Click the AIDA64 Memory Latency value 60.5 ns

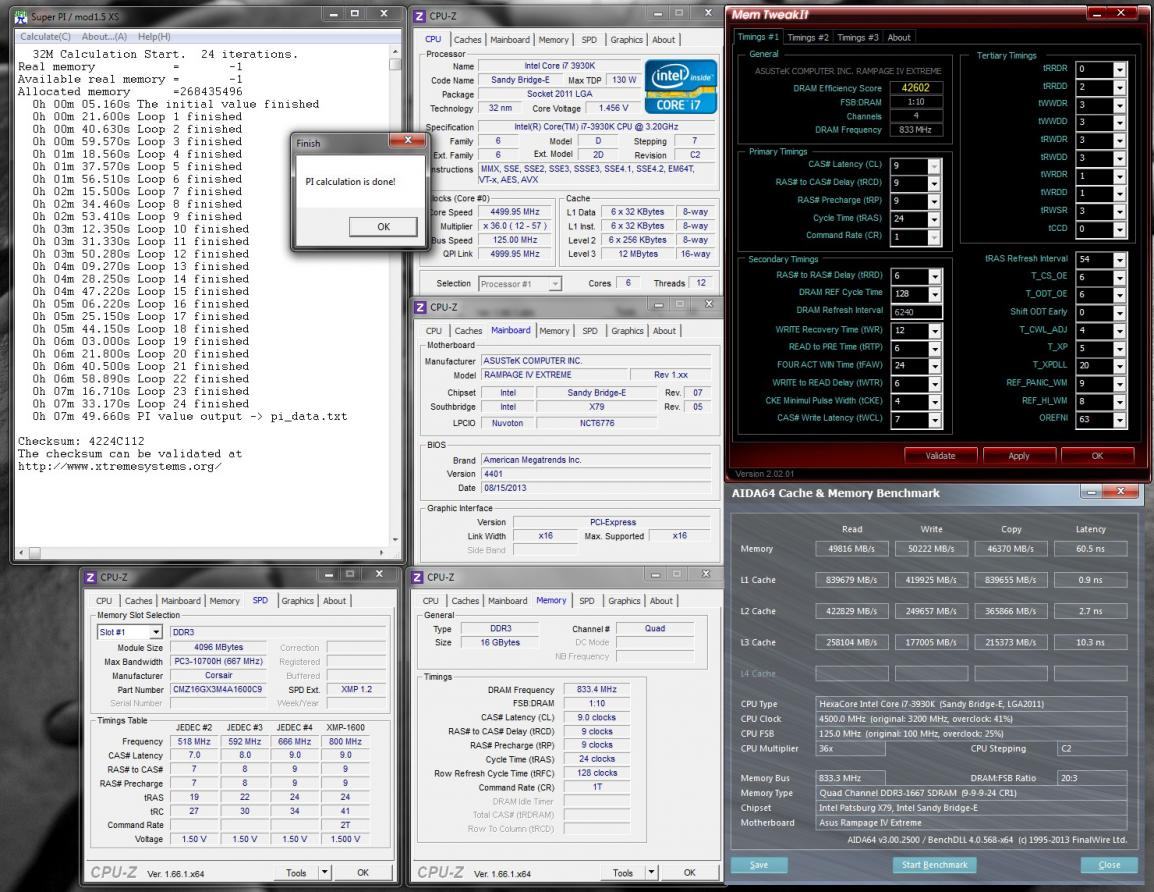point(1090,549)
